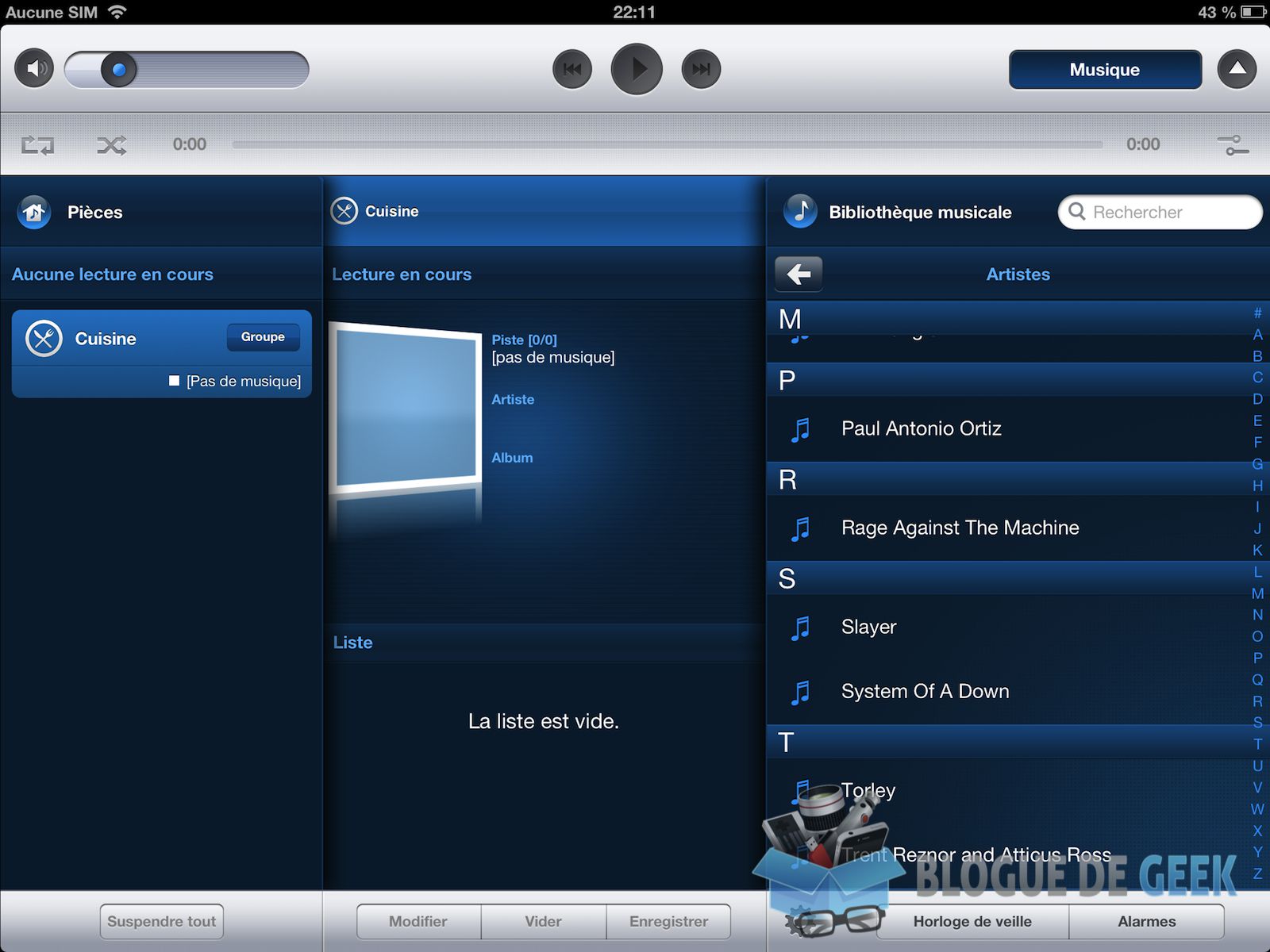1270x952 pixels.
Task: Jump to letter D in index
Action: tap(1257, 399)
